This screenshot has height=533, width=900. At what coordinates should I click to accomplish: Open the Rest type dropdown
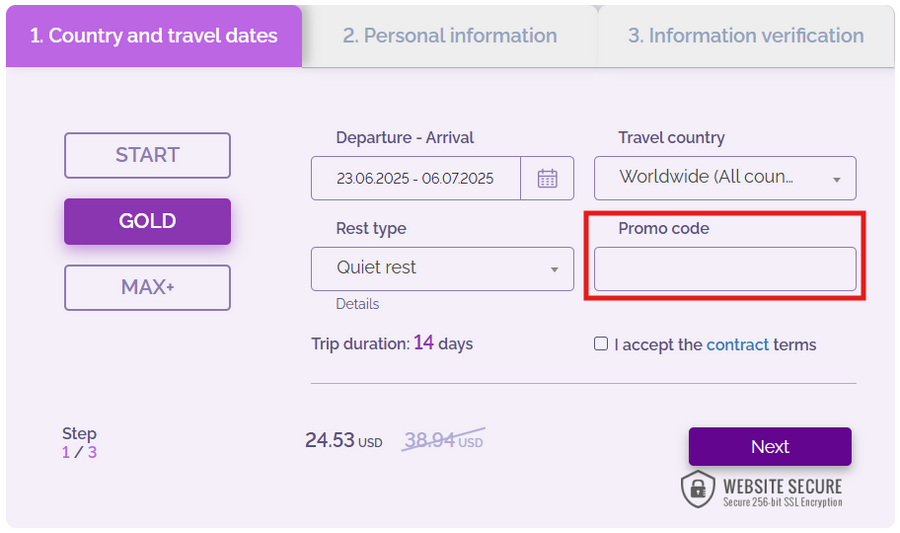click(x=441, y=268)
